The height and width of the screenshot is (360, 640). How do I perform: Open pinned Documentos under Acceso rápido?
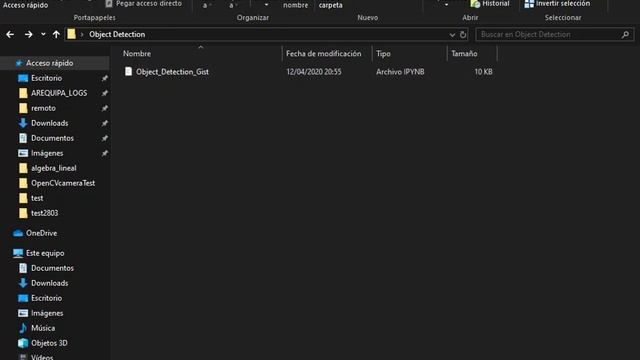click(52, 138)
